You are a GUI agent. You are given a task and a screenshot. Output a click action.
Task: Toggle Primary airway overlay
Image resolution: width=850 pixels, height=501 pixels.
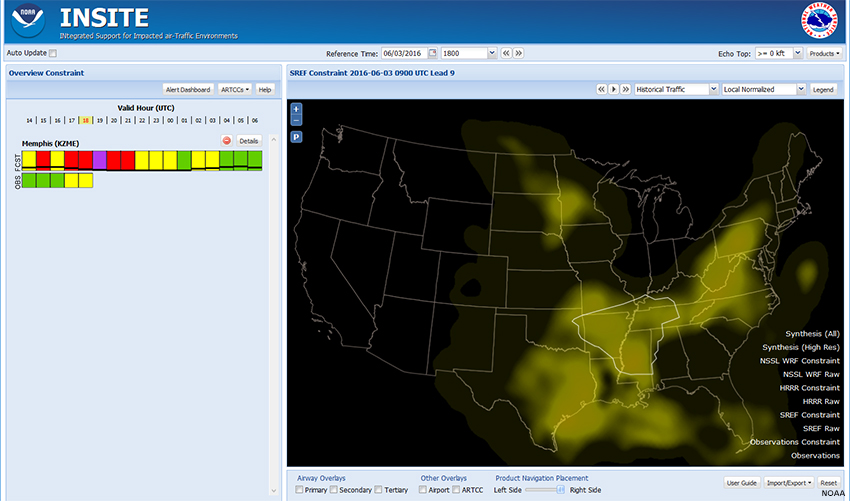(x=299, y=490)
